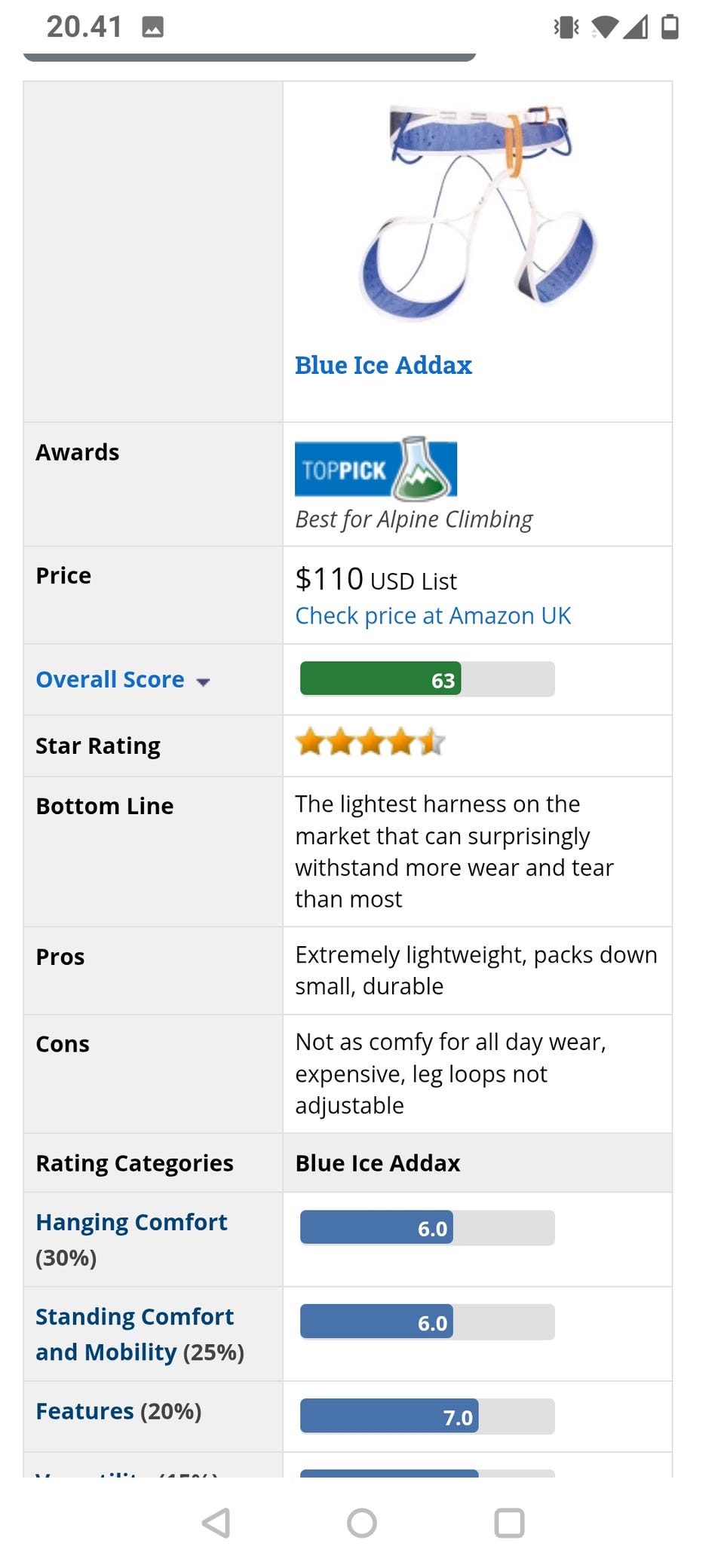724x1568 pixels.
Task: Check price at Amazon UK
Action: point(433,616)
